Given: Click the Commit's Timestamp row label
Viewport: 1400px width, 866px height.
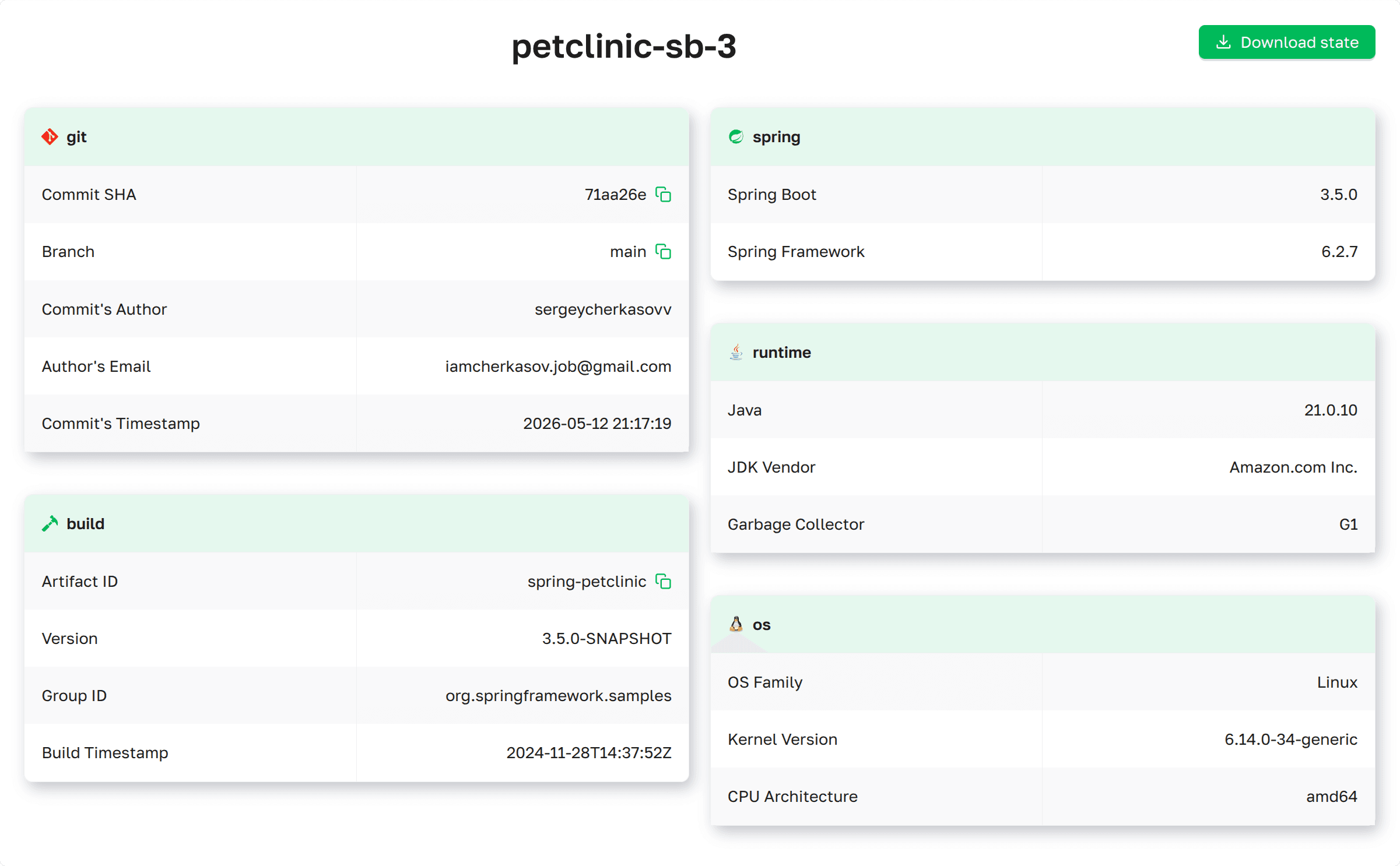Looking at the screenshot, I should point(121,424).
